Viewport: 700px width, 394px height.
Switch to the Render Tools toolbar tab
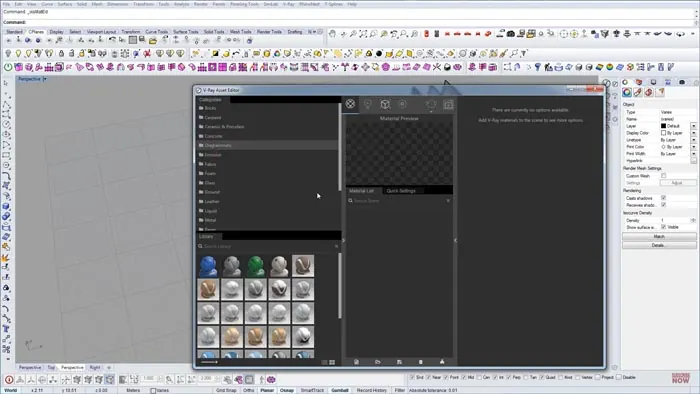tap(269, 32)
